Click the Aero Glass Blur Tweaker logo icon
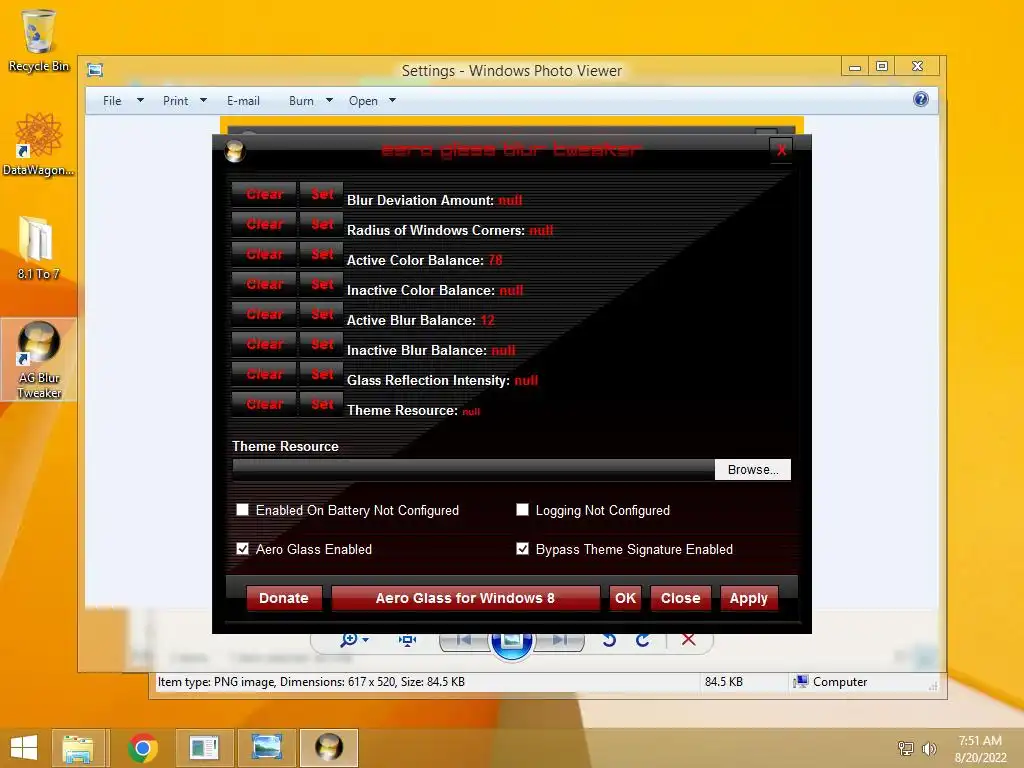 [x=234, y=151]
